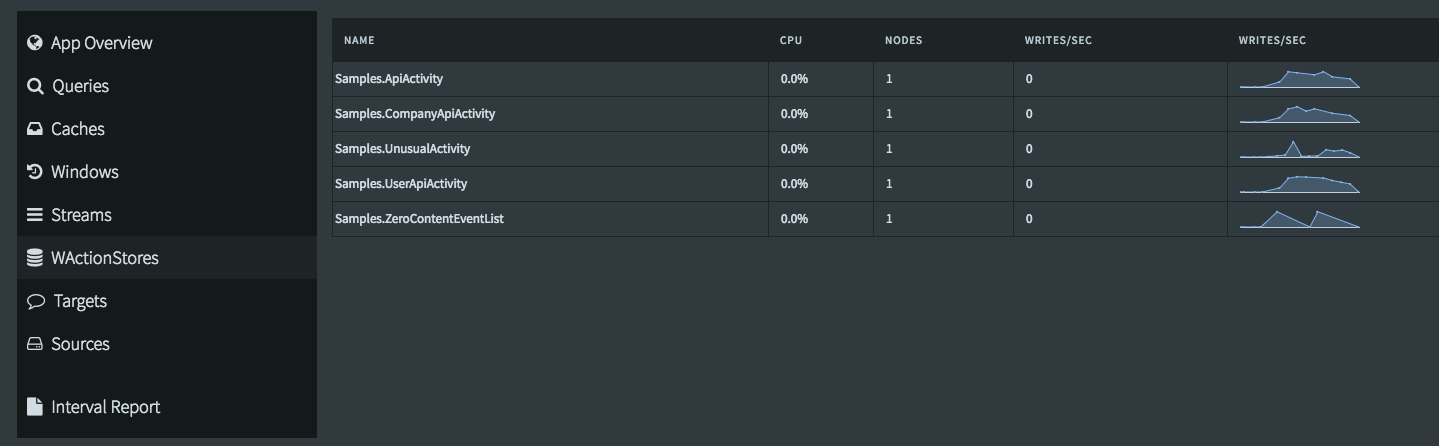Click the history clock icon for Windows
This screenshot has height=446, width=1439.
click(35, 172)
